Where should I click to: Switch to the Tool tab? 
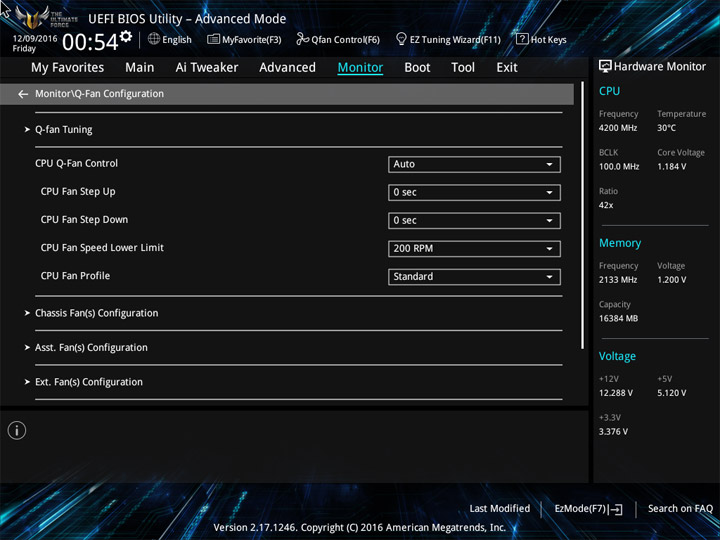[463, 68]
